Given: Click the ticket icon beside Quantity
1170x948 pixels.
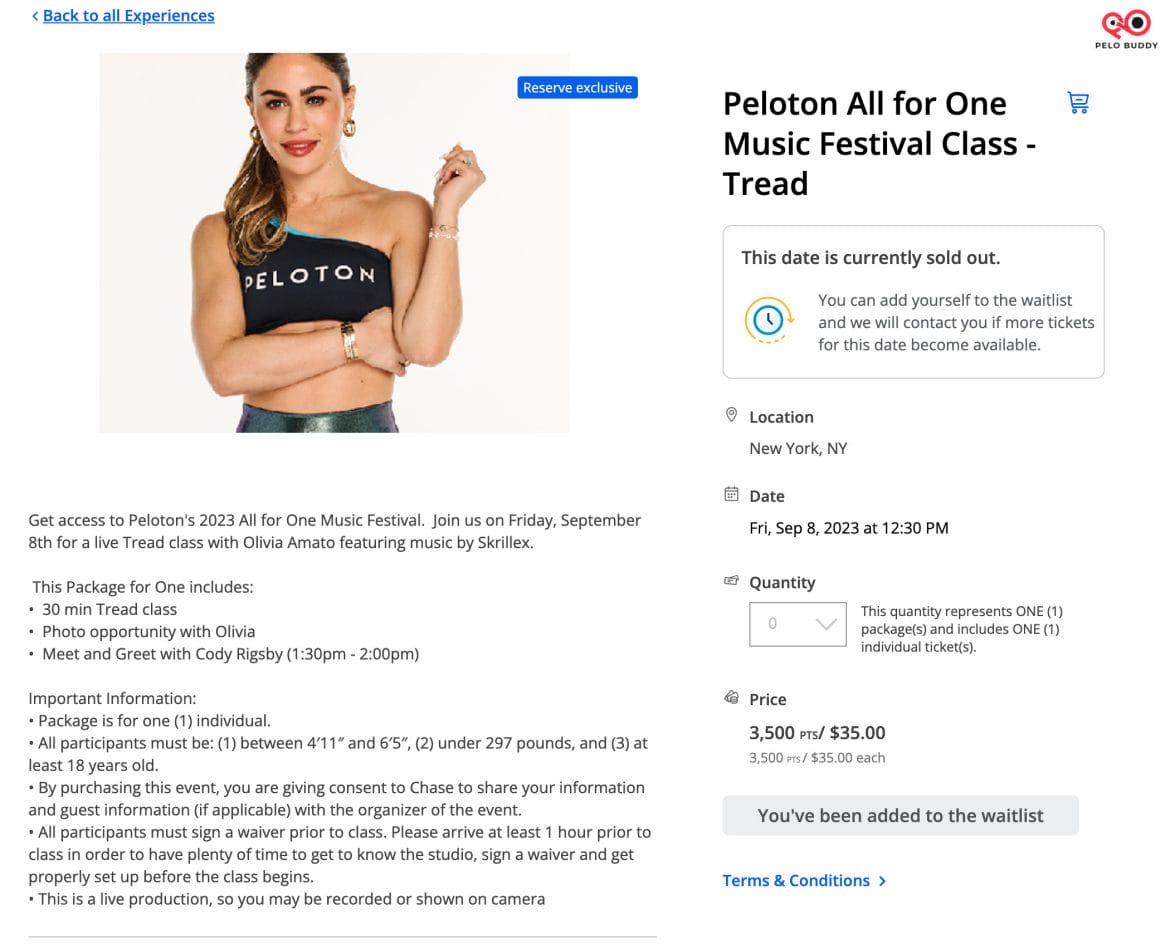Looking at the screenshot, I should (x=731, y=581).
